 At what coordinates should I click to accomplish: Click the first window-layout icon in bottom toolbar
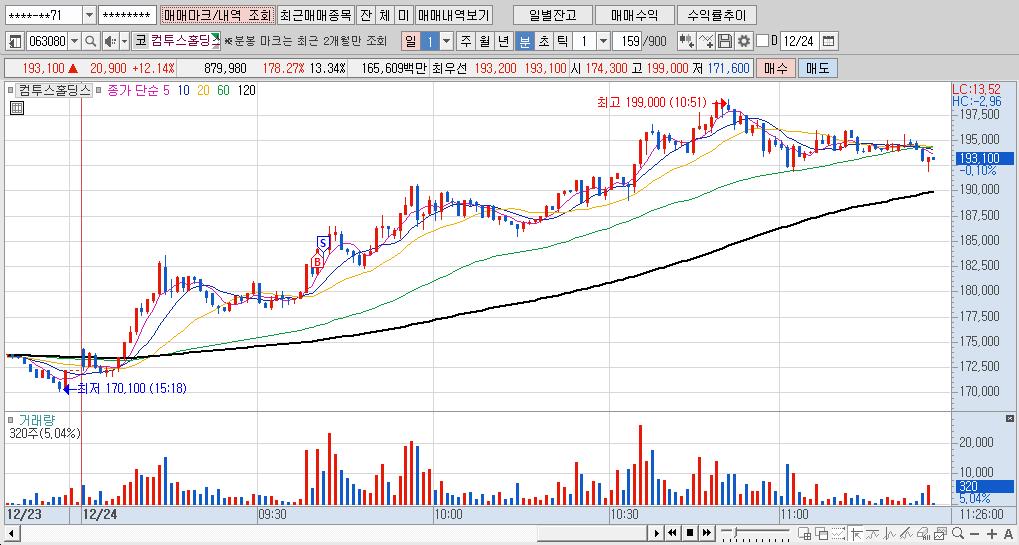tap(805, 533)
